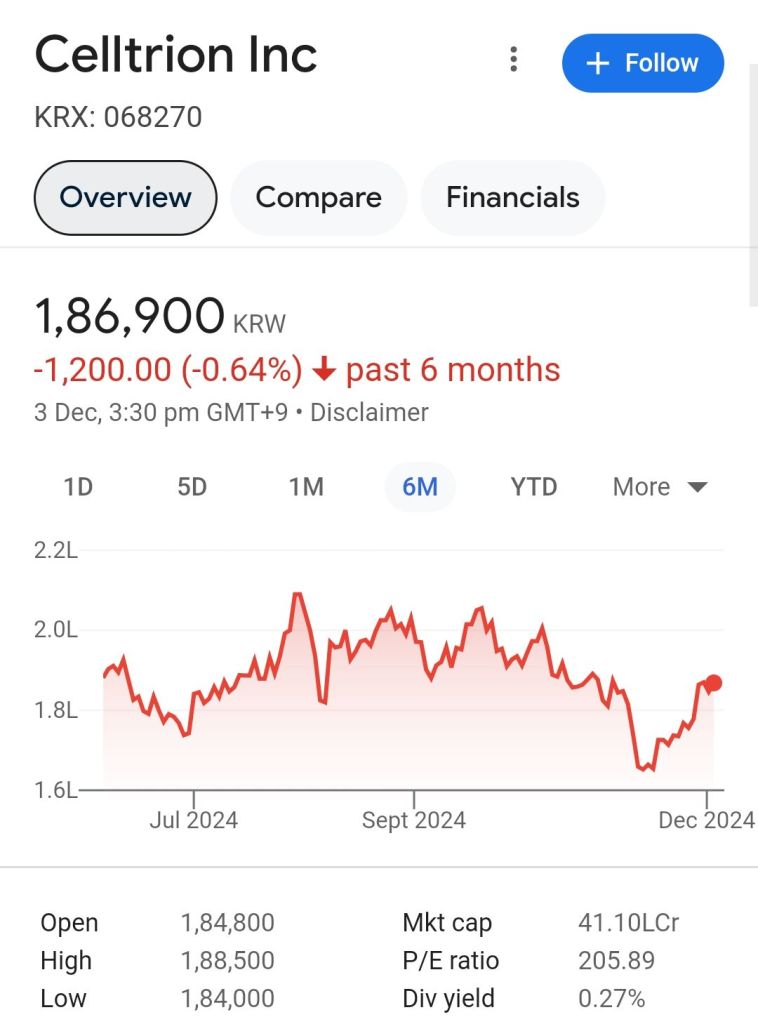Select the 6M time range
Viewport: 758px width, 1024px height.
(x=420, y=487)
